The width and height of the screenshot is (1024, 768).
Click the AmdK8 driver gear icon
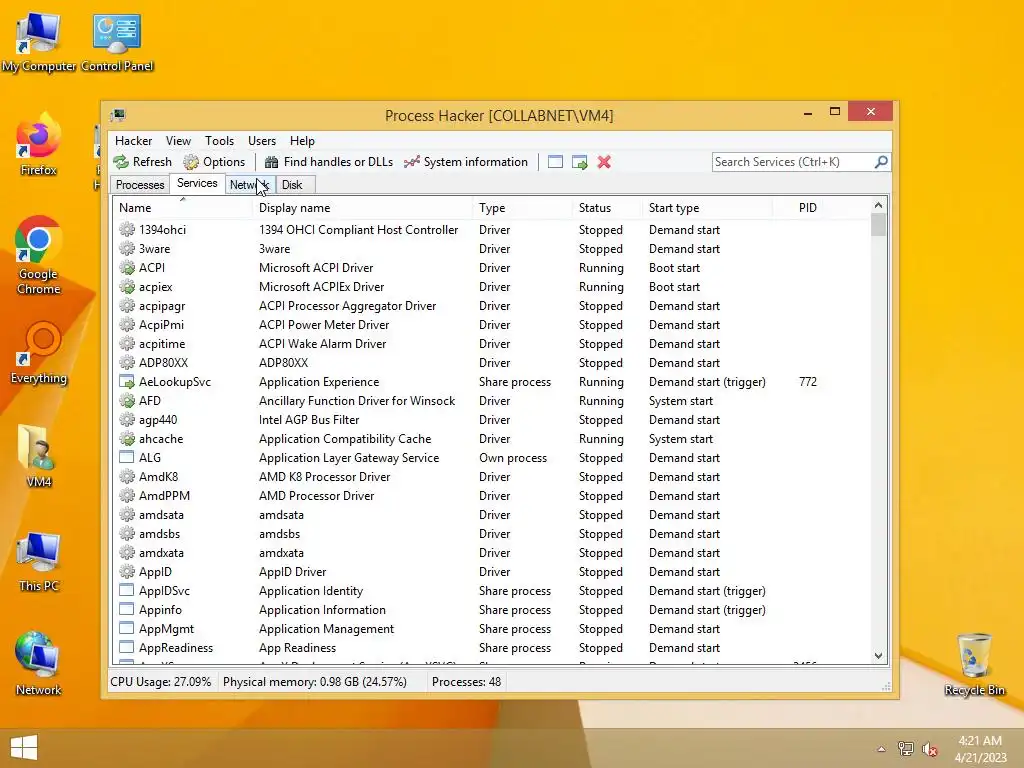point(127,477)
